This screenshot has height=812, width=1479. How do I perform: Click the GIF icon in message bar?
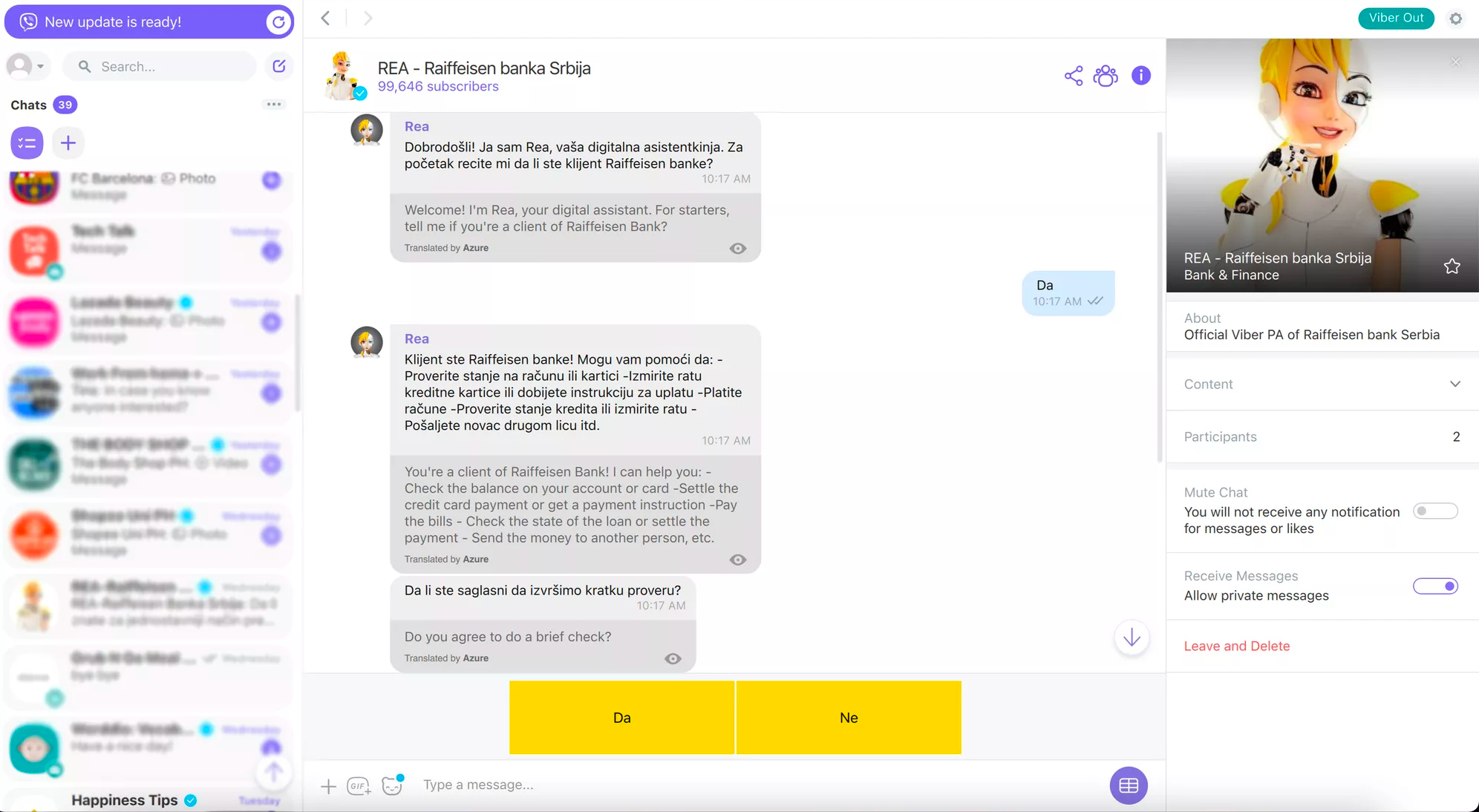(358, 785)
